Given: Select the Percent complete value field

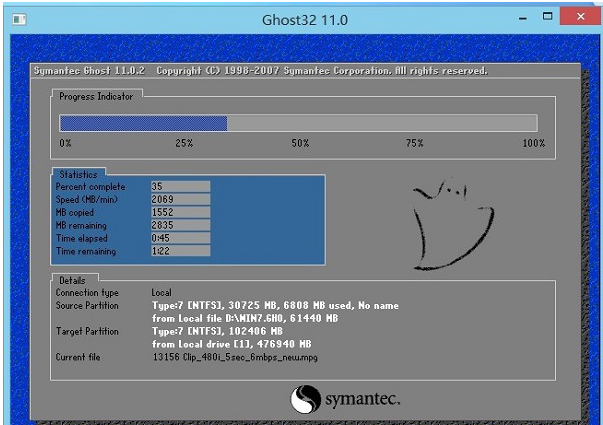Looking at the screenshot, I should click(180, 187).
